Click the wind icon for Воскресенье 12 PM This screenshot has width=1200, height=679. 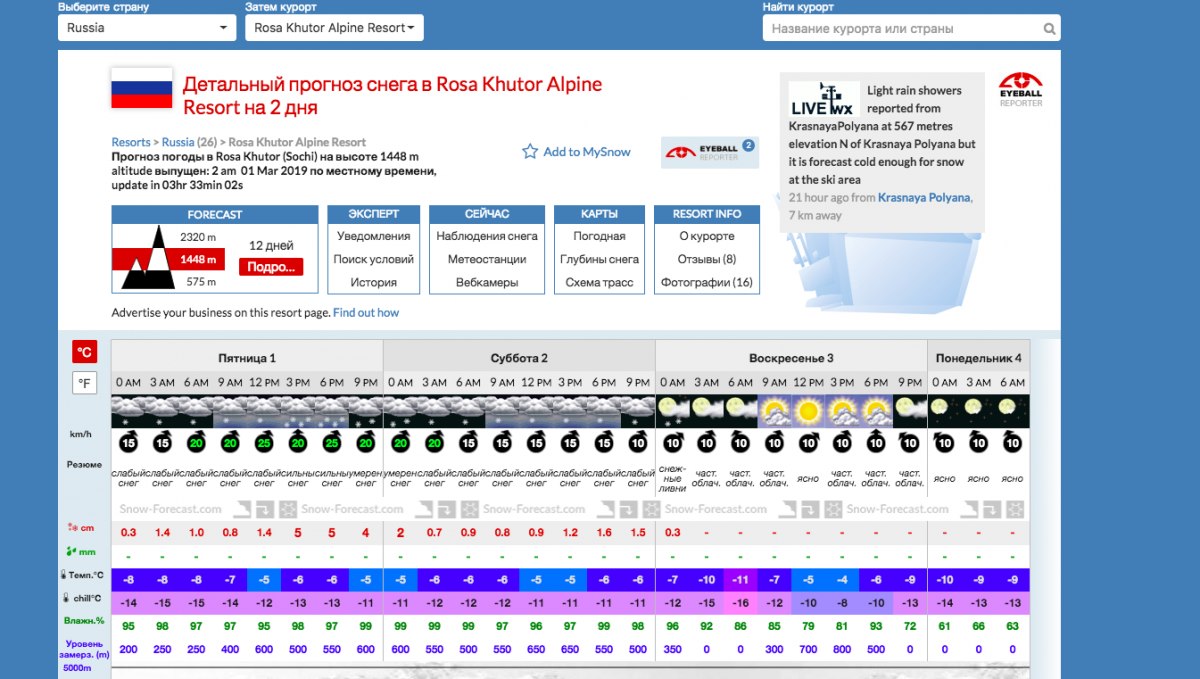[x=808, y=441]
